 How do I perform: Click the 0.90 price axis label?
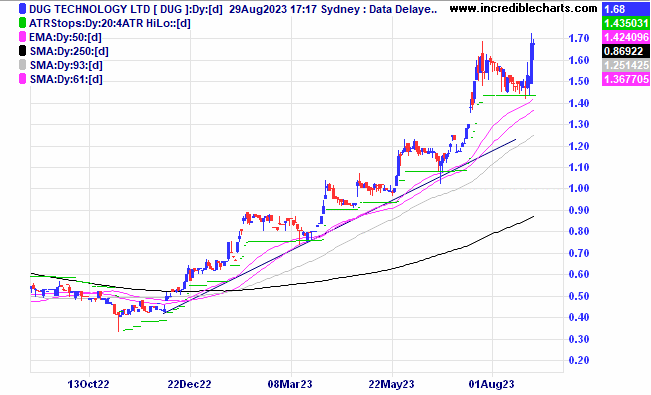tap(578, 210)
